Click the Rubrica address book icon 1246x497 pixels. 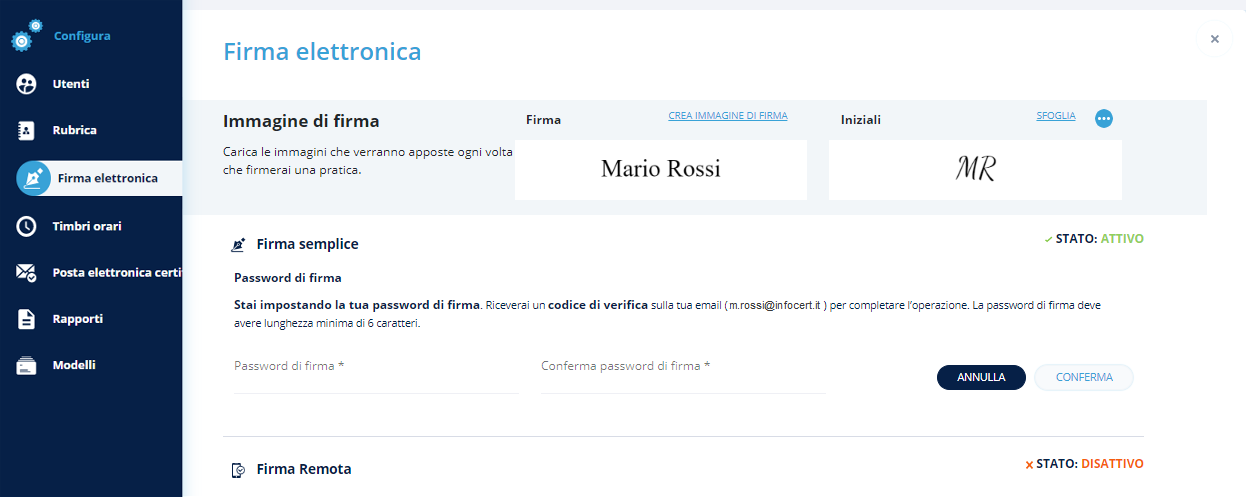27,130
